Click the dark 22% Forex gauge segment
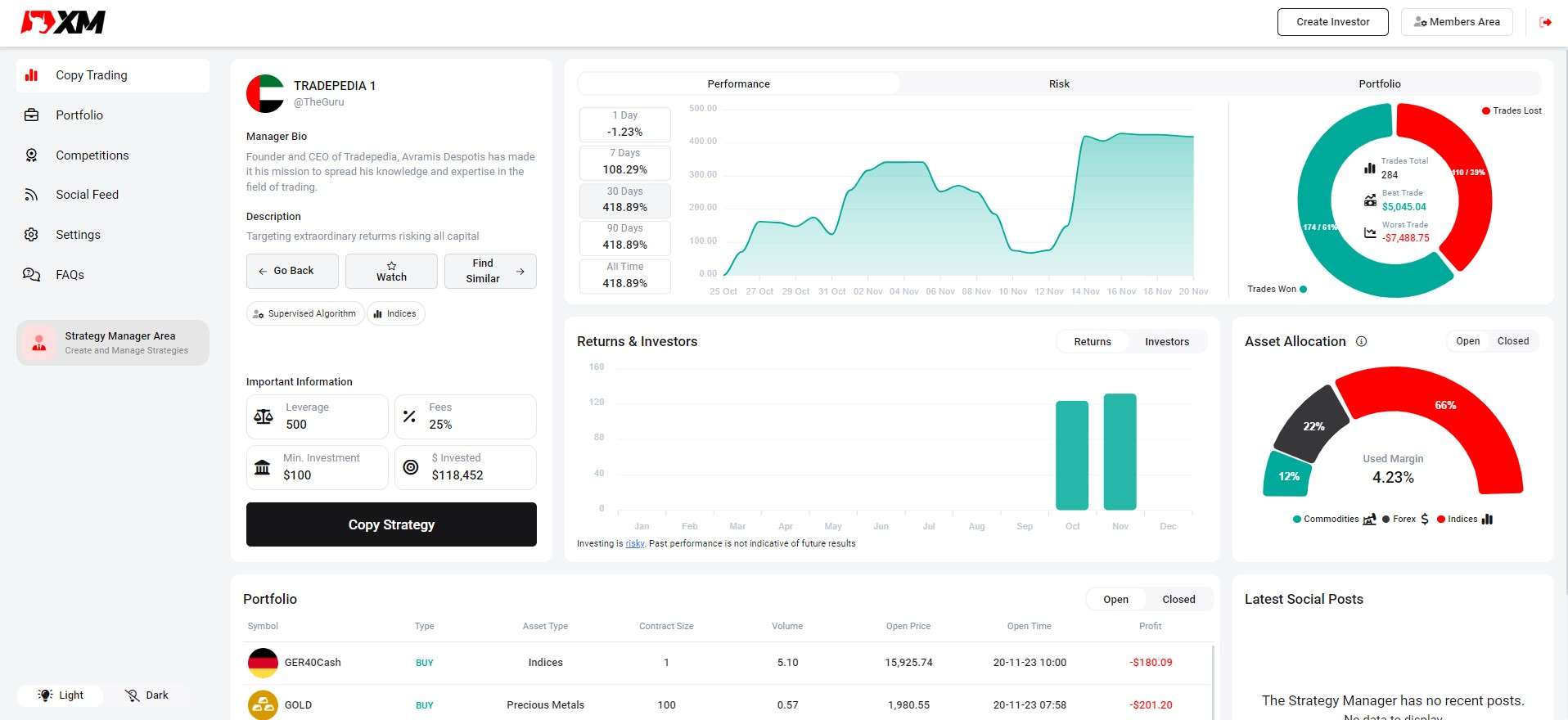The image size is (1568, 720). click(1312, 425)
